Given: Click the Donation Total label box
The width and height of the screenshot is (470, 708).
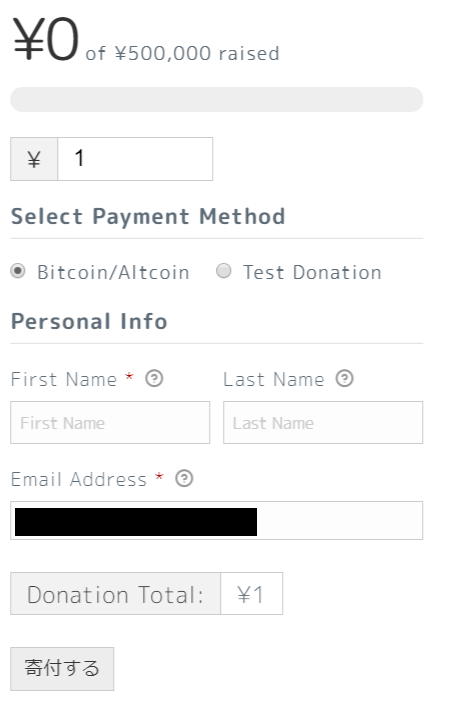Looking at the screenshot, I should [116, 594].
